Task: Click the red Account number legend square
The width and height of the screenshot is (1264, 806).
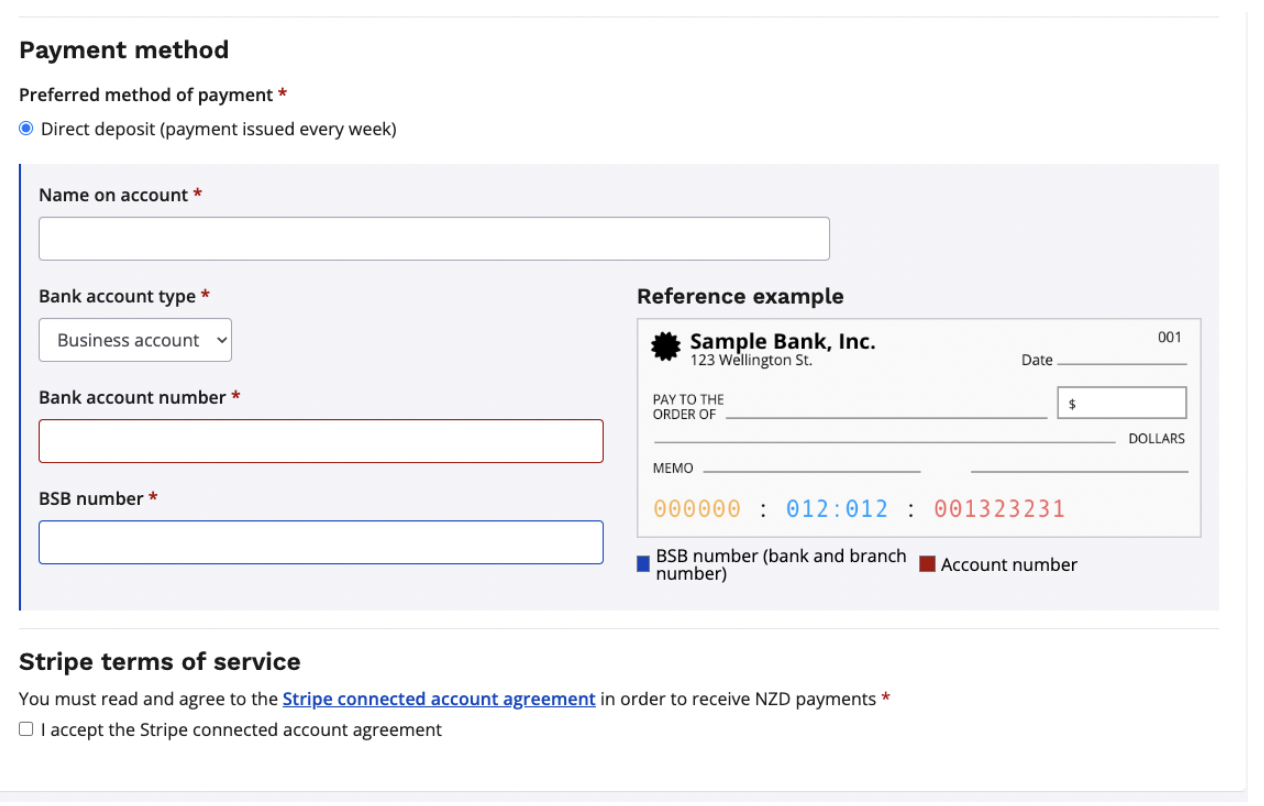Action: (x=927, y=565)
